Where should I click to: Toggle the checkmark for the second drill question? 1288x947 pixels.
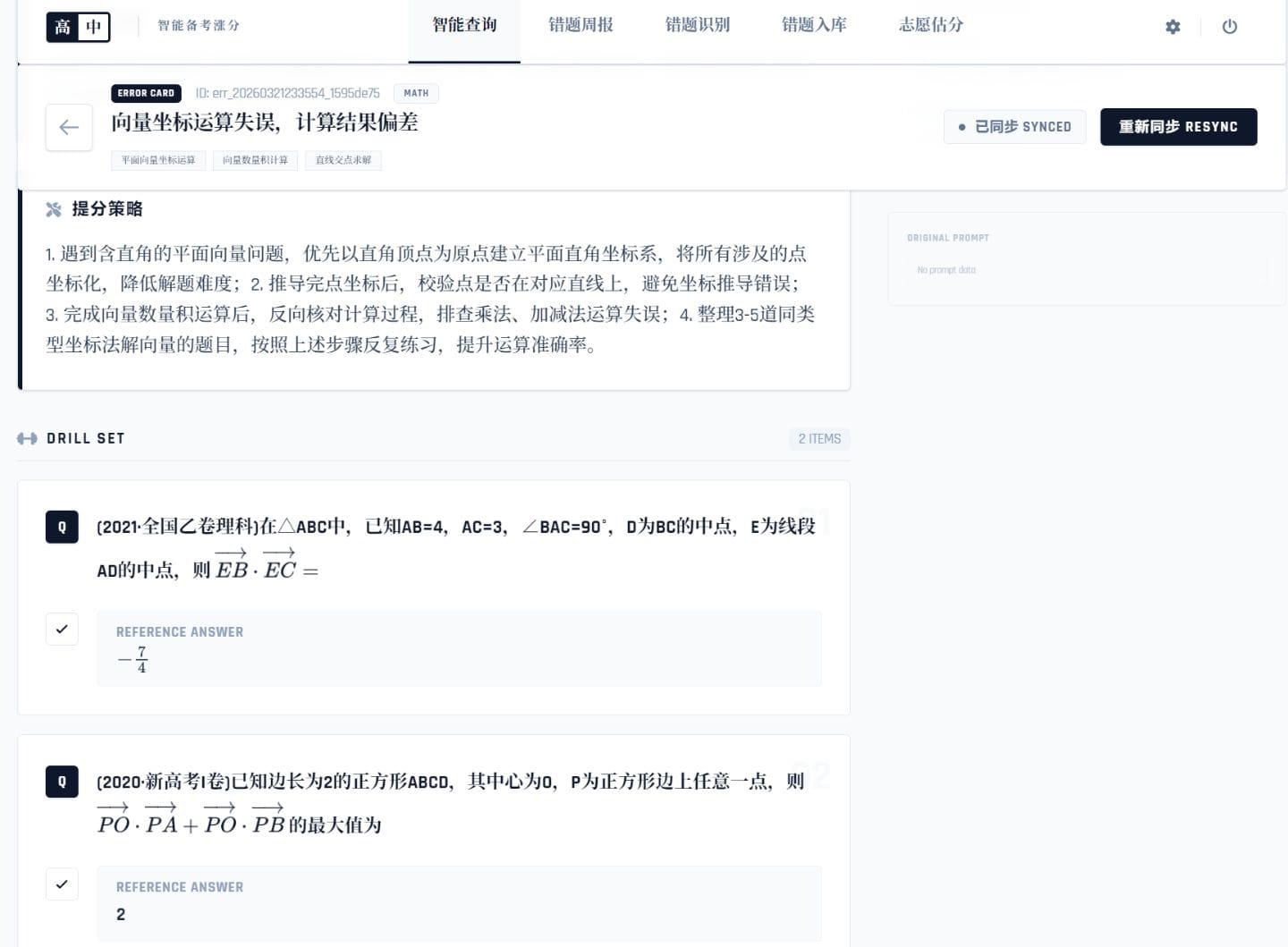[x=62, y=884]
